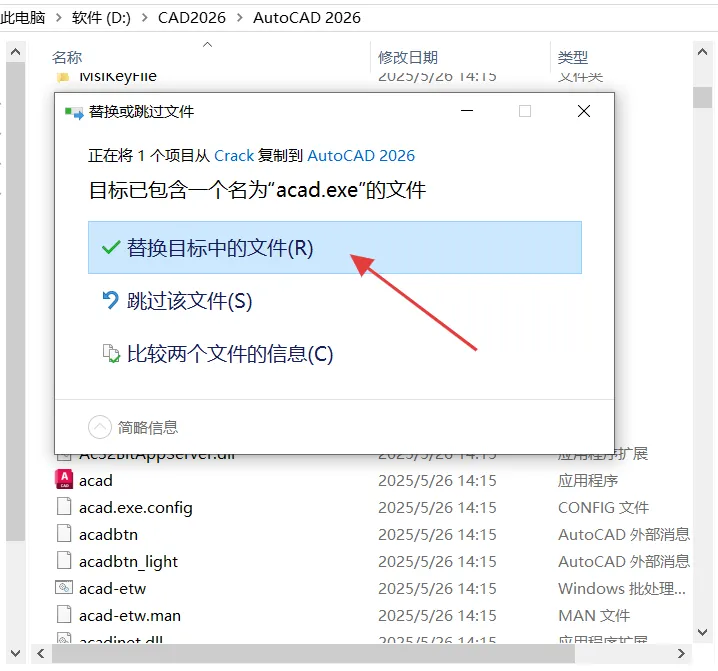Image resolution: width=718 pixels, height=671 pixels.
Task: Click horizontal scrollbar right arrow
Action: (x=681, y=653)
